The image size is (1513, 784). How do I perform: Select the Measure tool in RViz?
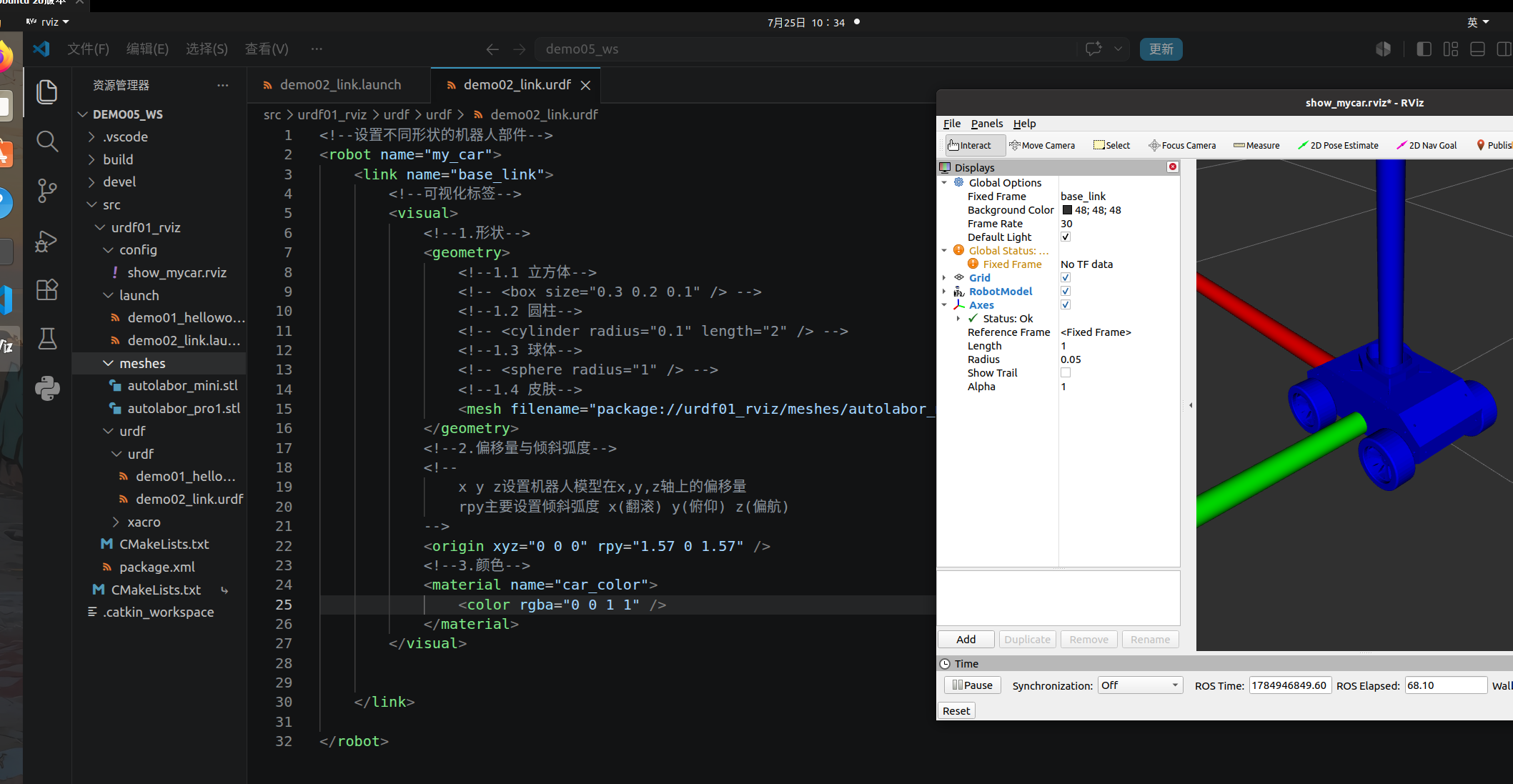coord(1256,145)
